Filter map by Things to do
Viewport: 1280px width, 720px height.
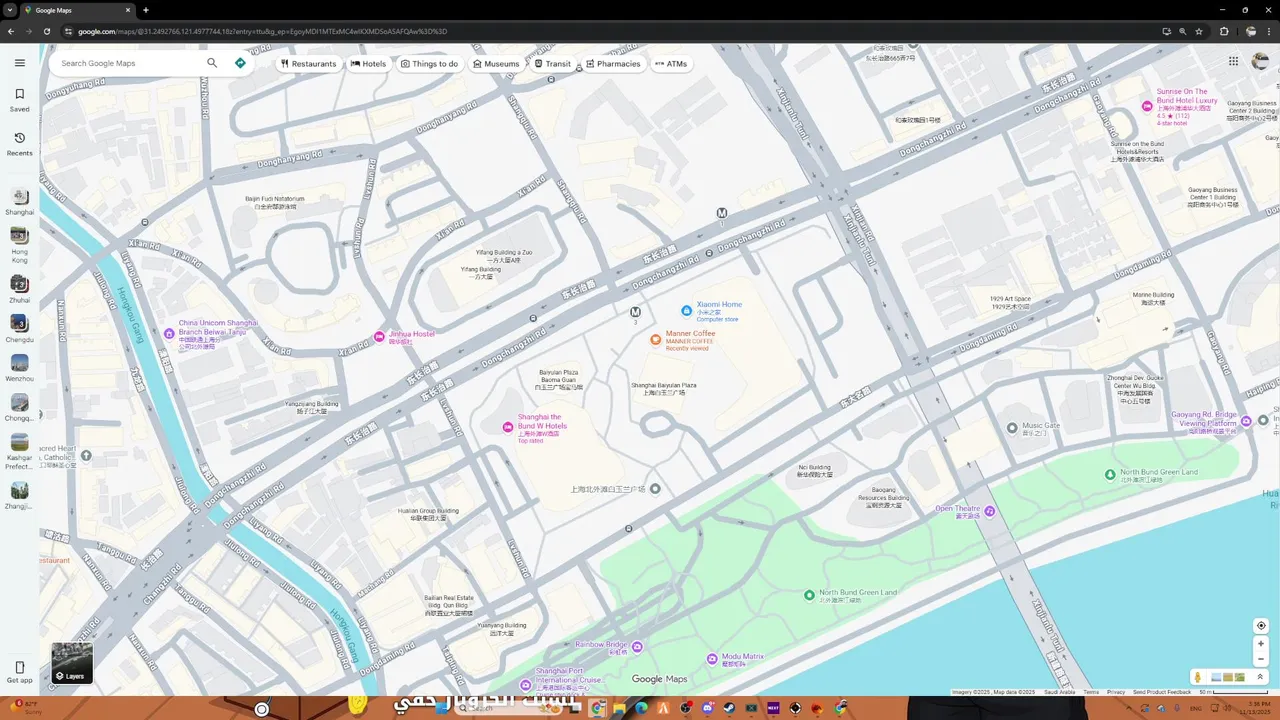429,63
